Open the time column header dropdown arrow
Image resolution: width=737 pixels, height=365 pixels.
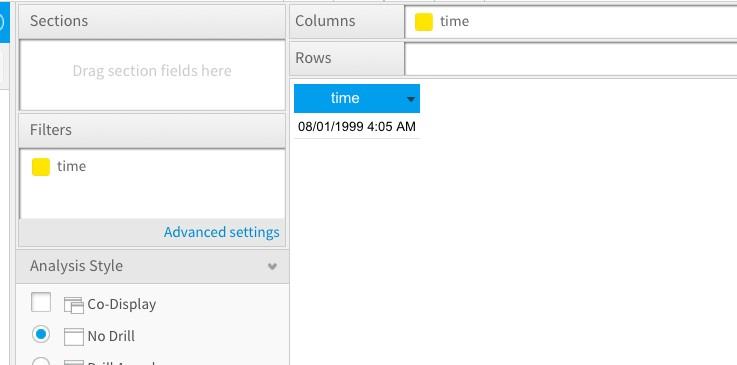point(411,99)
